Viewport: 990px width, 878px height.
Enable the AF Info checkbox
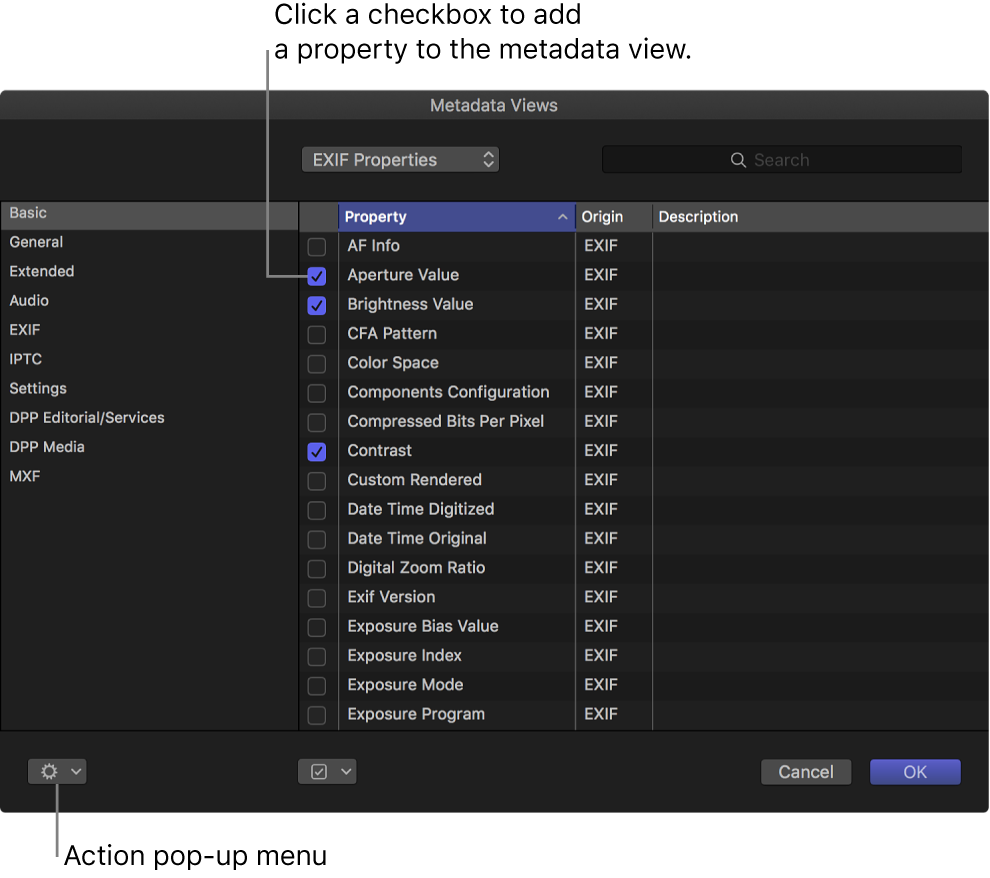[317, 246]
